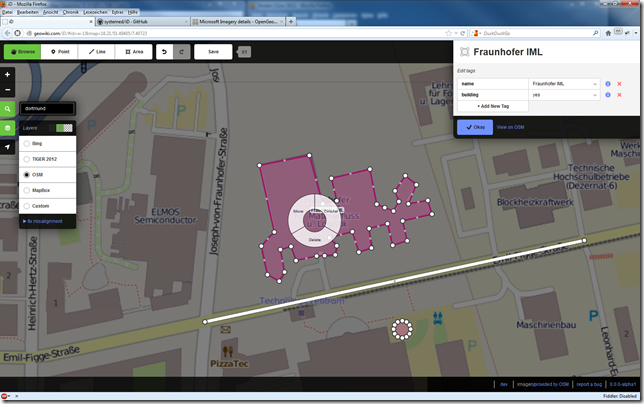Save the map edits
Viewport: 644px width, 404px height.
[x=213, y=52]
